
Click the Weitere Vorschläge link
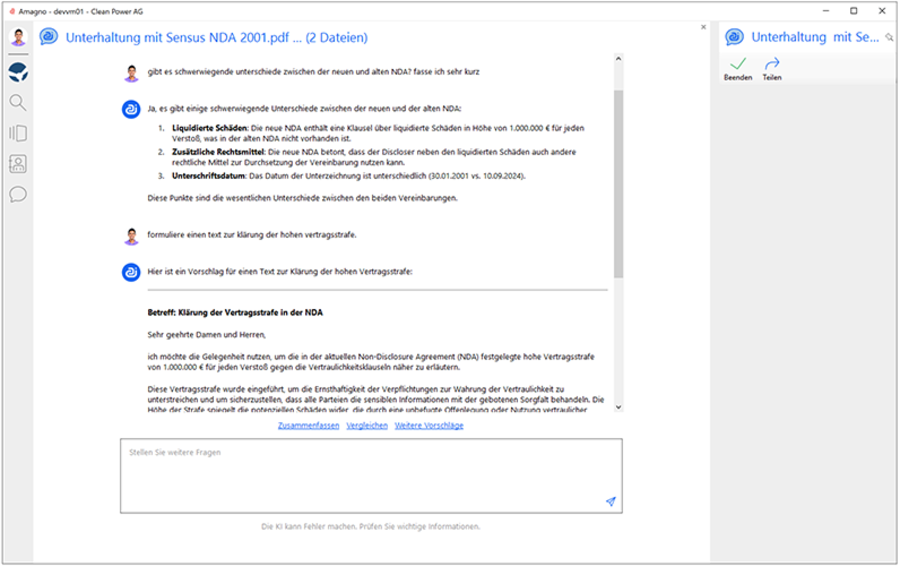[x=429, y=425]
